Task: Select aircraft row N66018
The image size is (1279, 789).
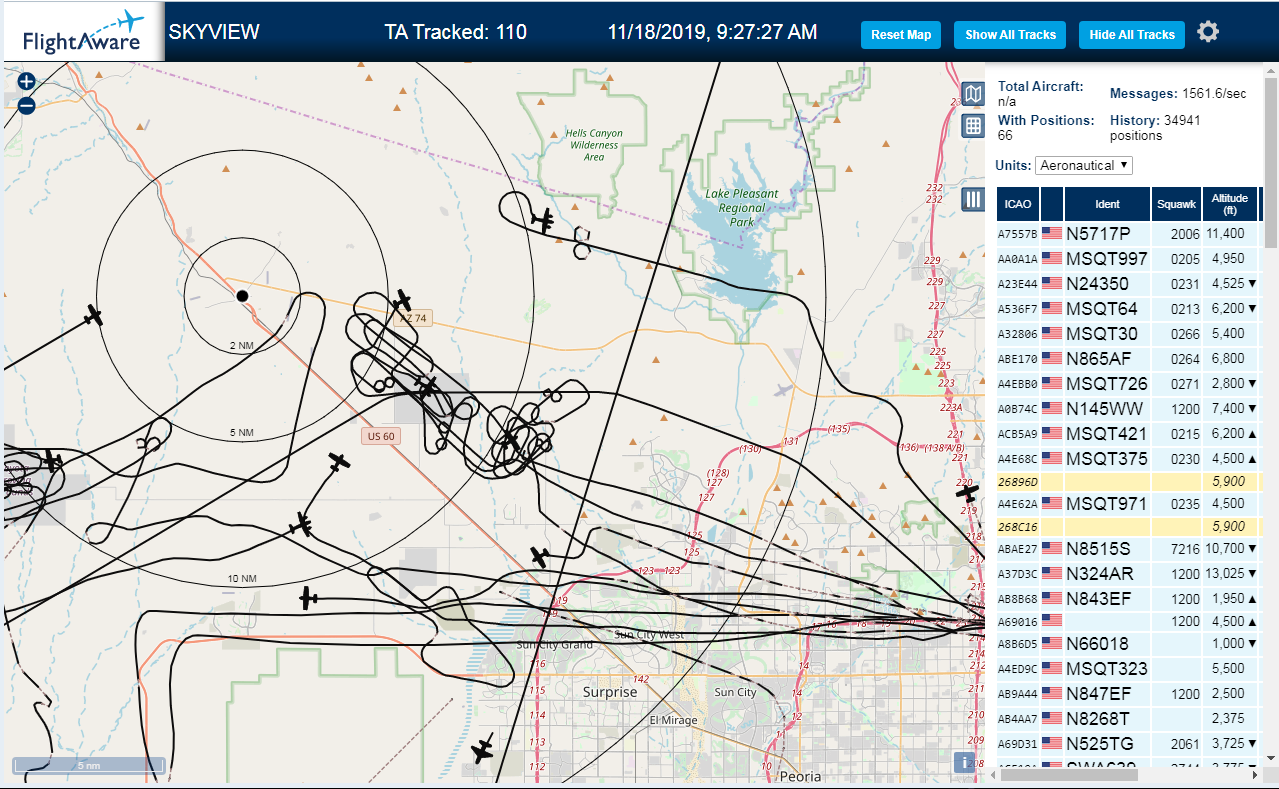Action: tap(1129, 644)
